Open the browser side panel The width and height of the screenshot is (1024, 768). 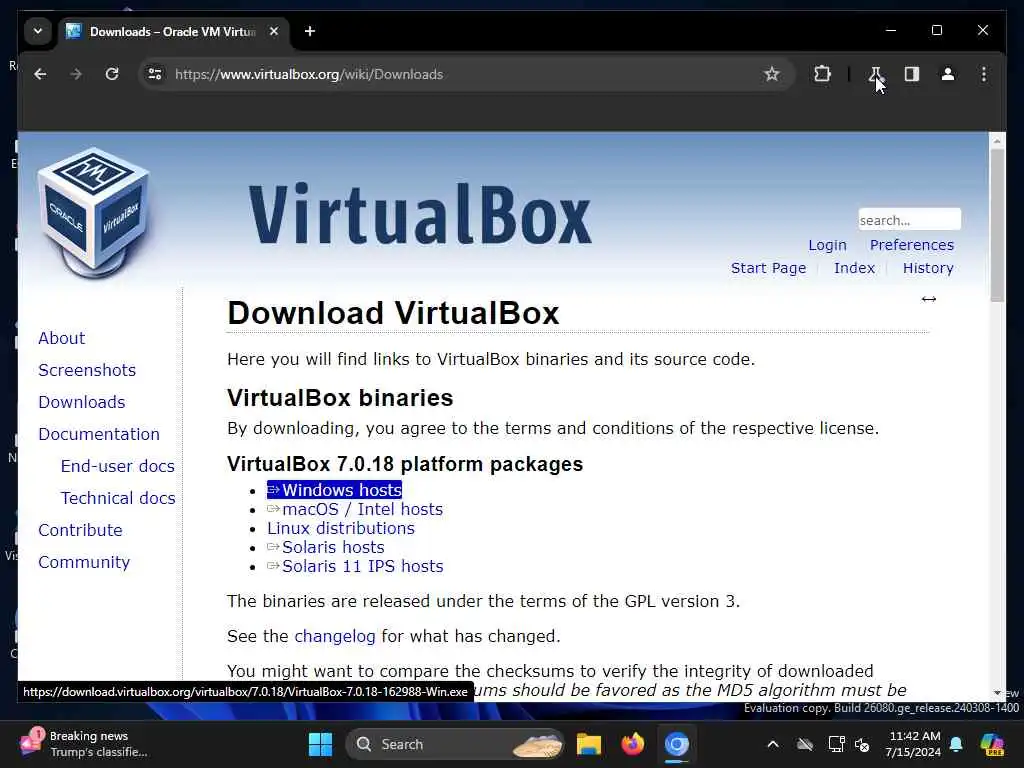(912, 74)
